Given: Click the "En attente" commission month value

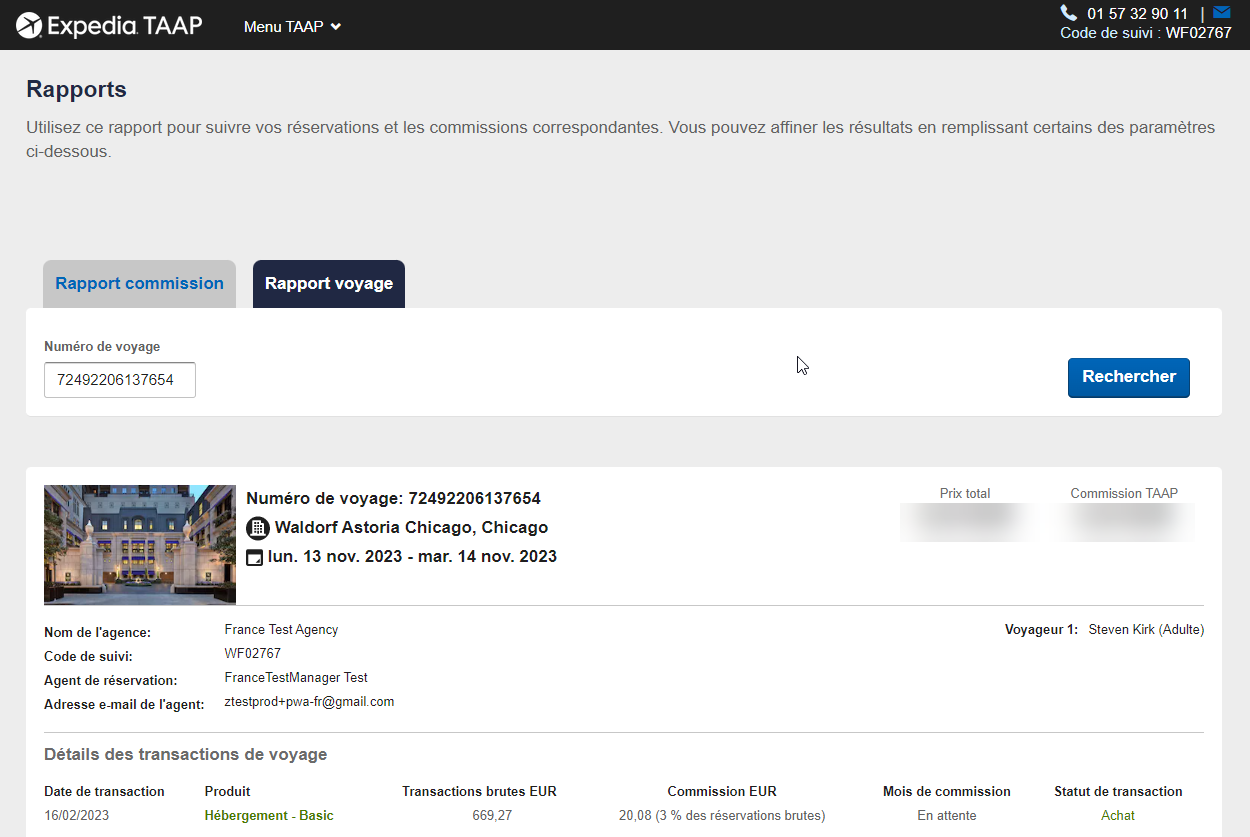Looking at the screenshot, I should [x=947, y=816].
